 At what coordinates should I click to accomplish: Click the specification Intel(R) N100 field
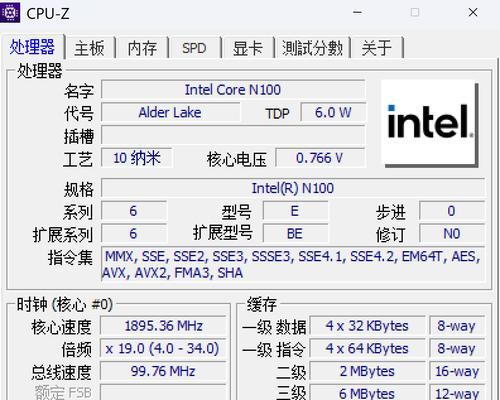293,188
